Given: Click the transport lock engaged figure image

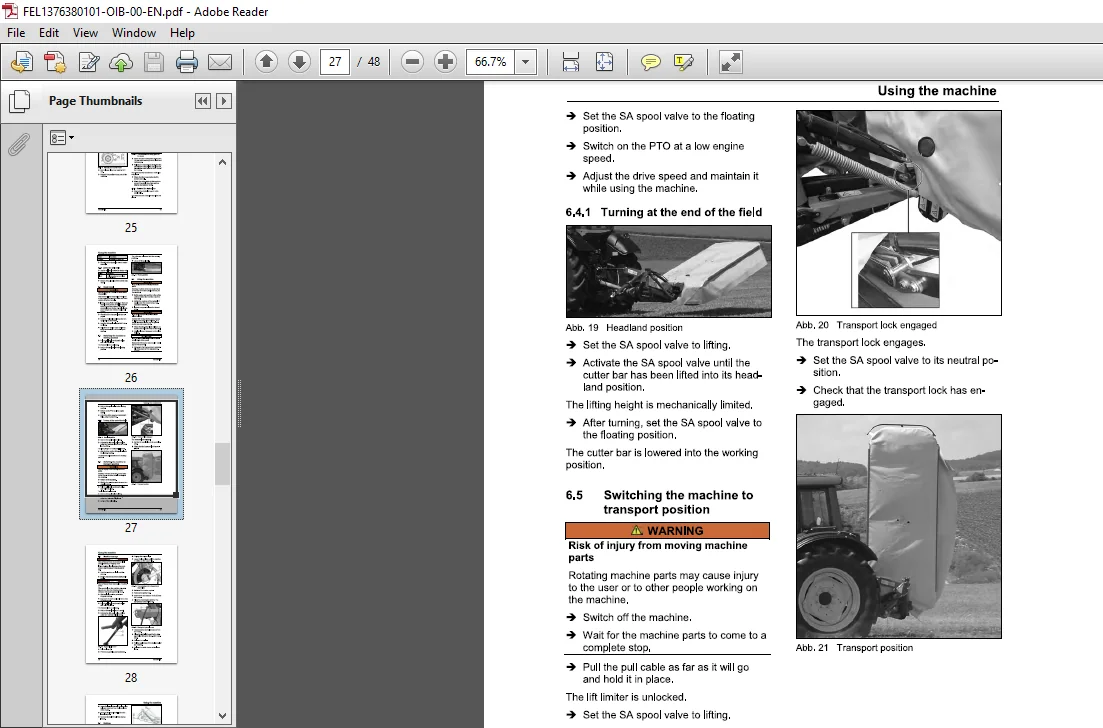Looking at the screenshot, I should pos(898,212).
